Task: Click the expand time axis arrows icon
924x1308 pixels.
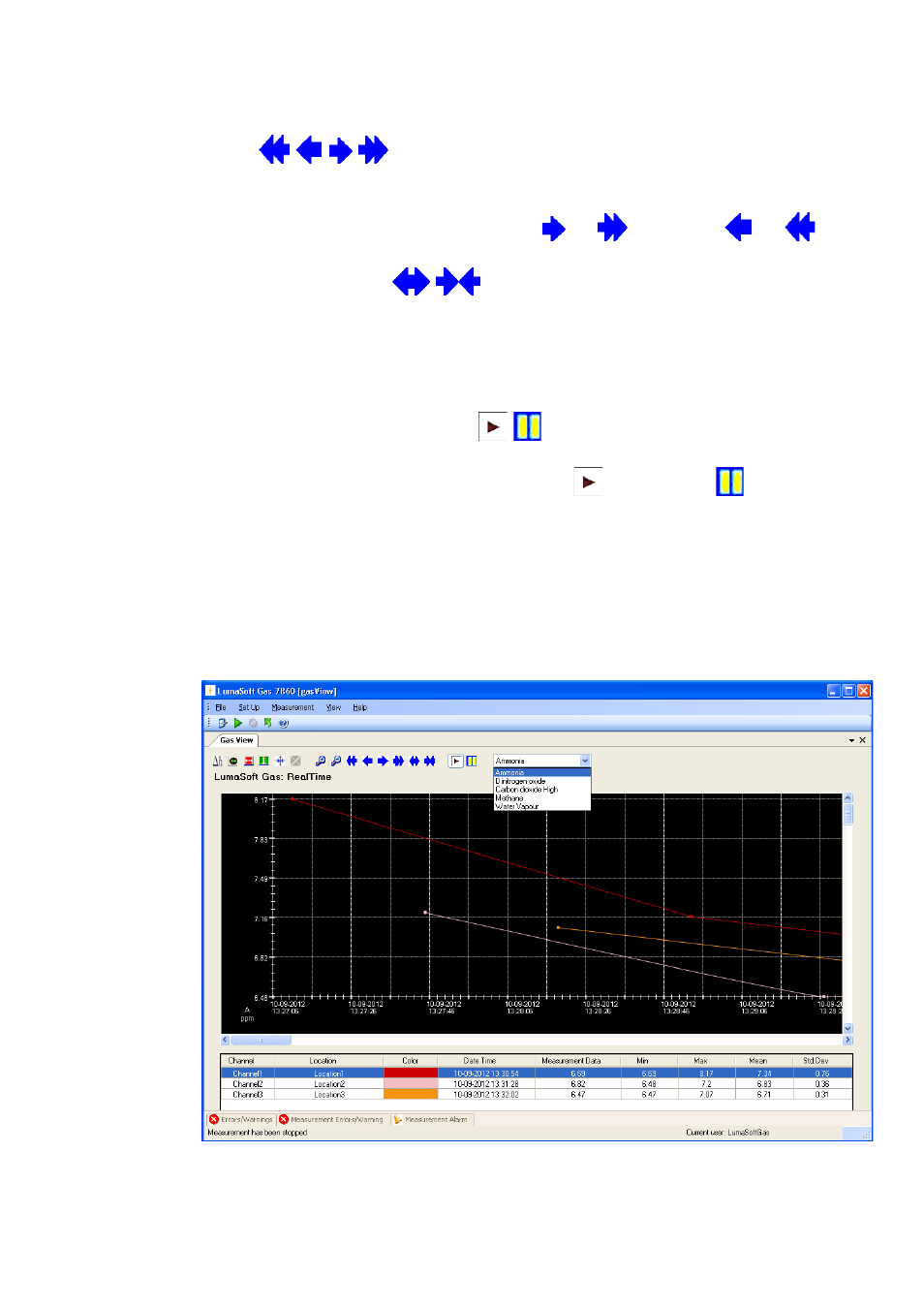Action: [x=414, y=762]
